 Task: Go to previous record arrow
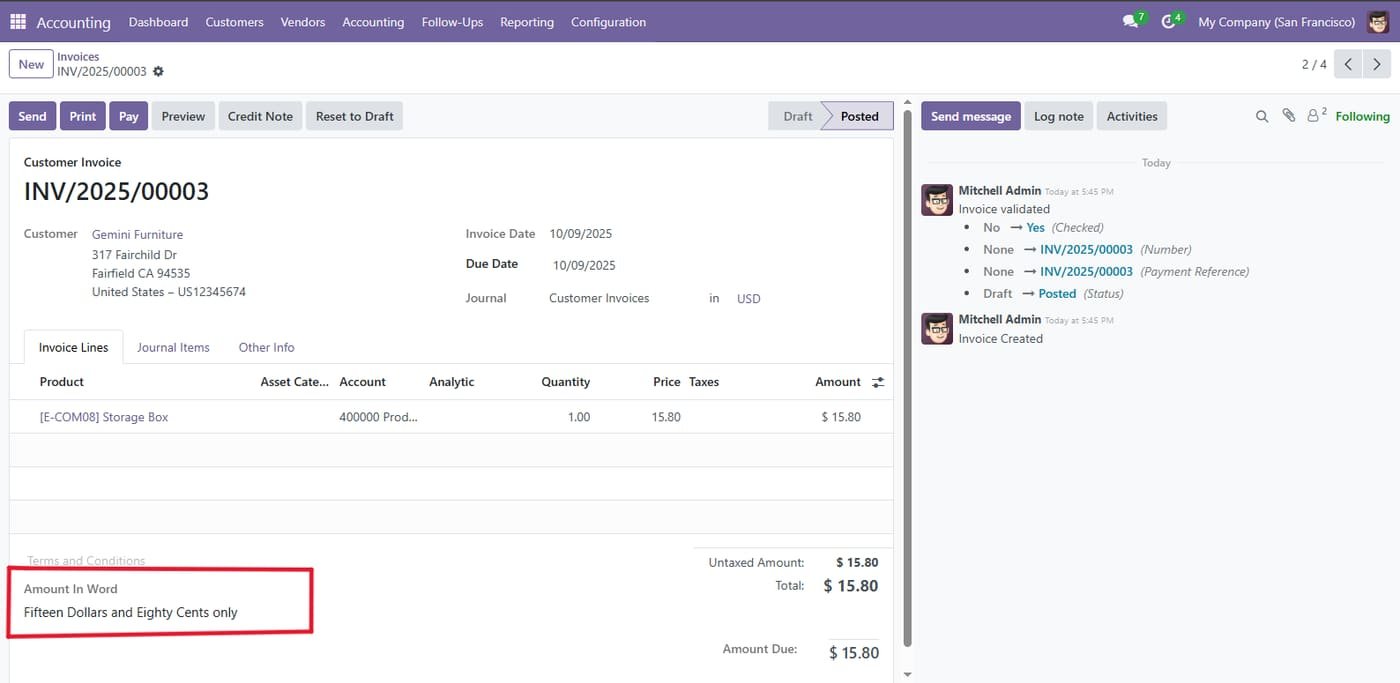click(x=1349, y=64)
